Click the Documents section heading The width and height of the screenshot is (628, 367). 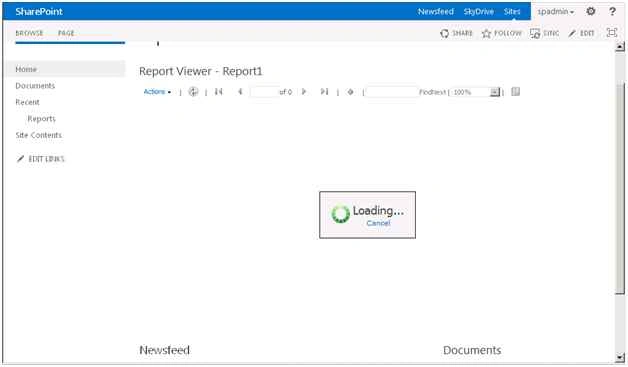[472, 350]
